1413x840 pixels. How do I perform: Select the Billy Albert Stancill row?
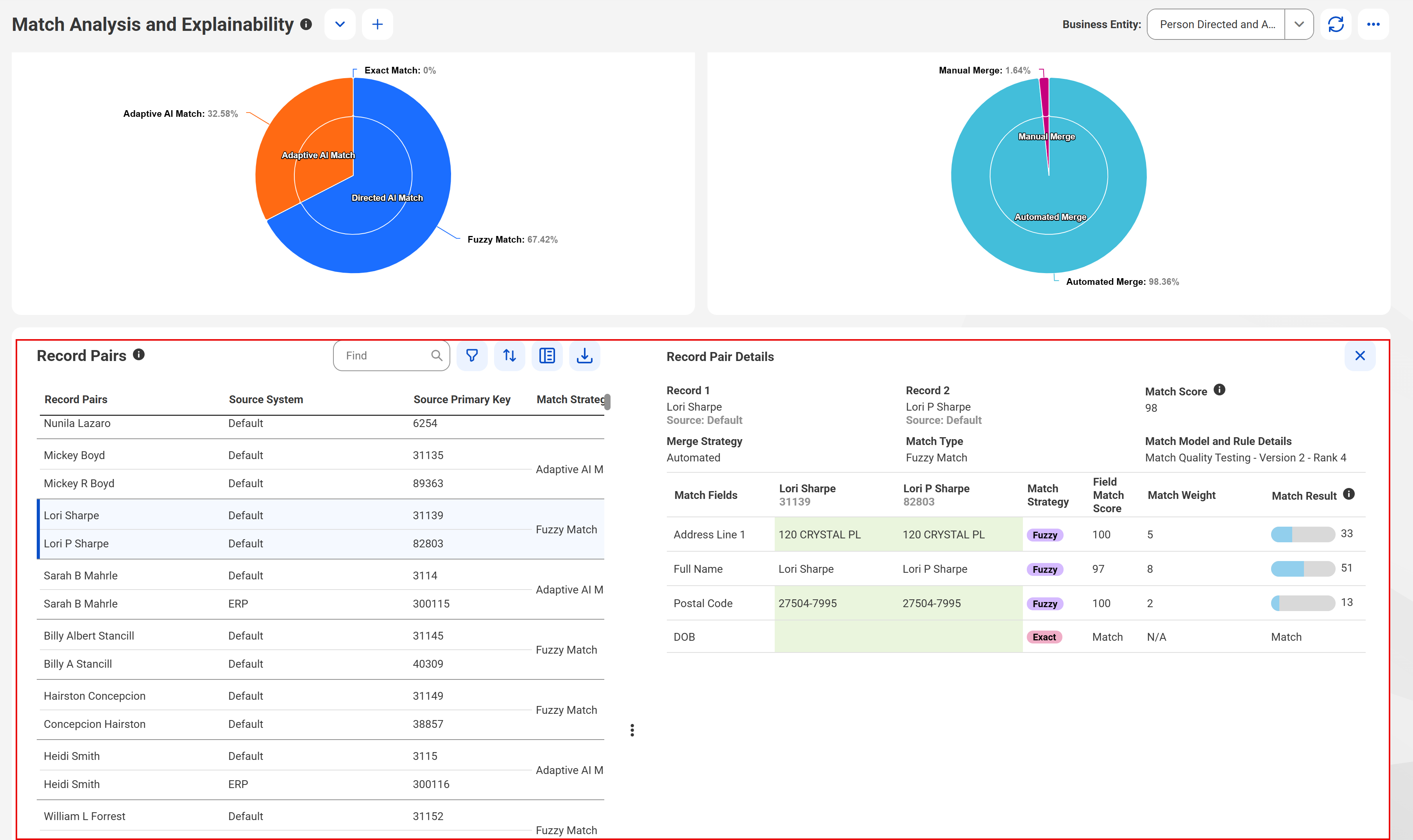[285, 636]
